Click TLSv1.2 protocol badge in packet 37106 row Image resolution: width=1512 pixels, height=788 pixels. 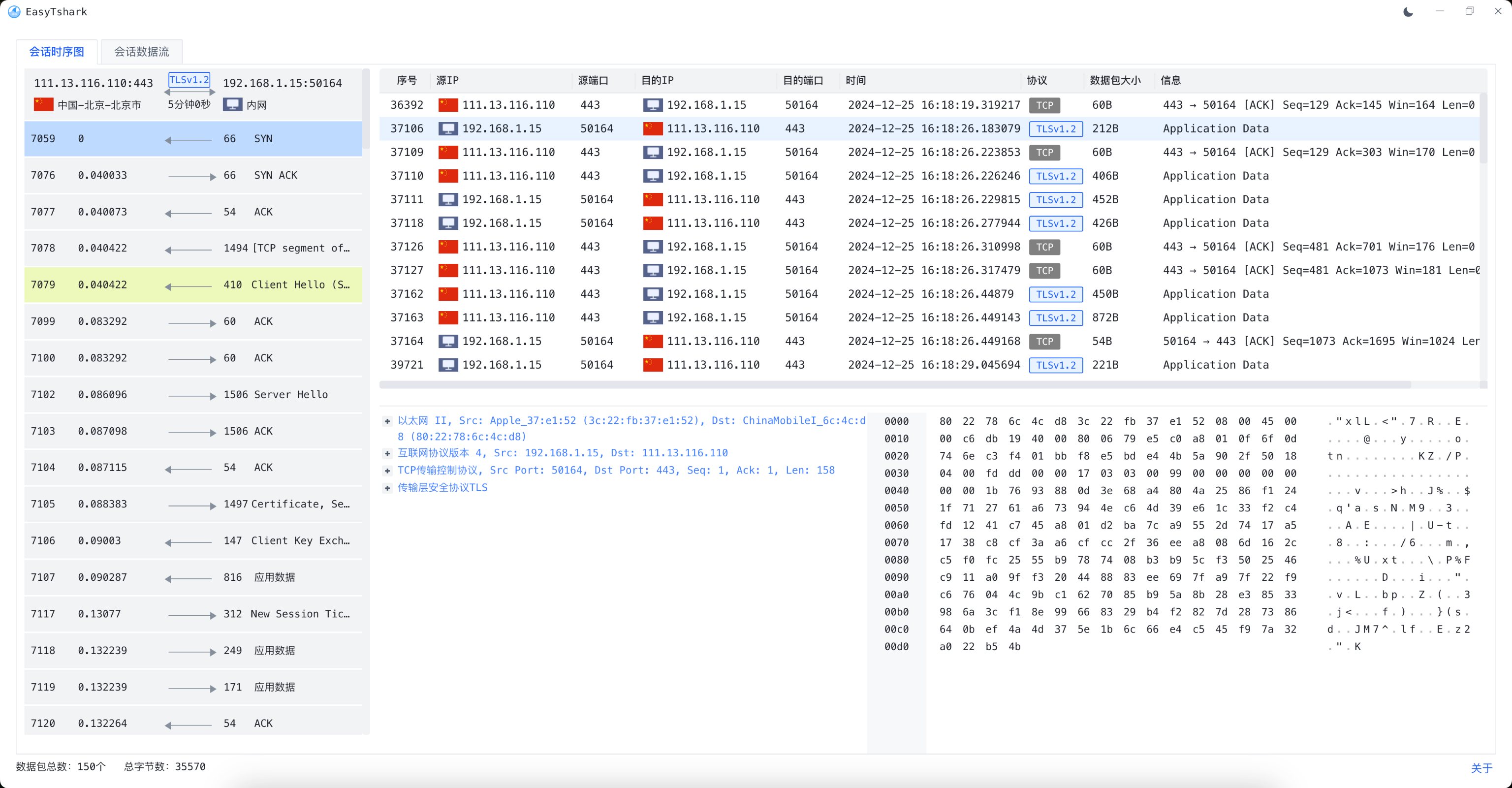click(x=1055, y=129)
